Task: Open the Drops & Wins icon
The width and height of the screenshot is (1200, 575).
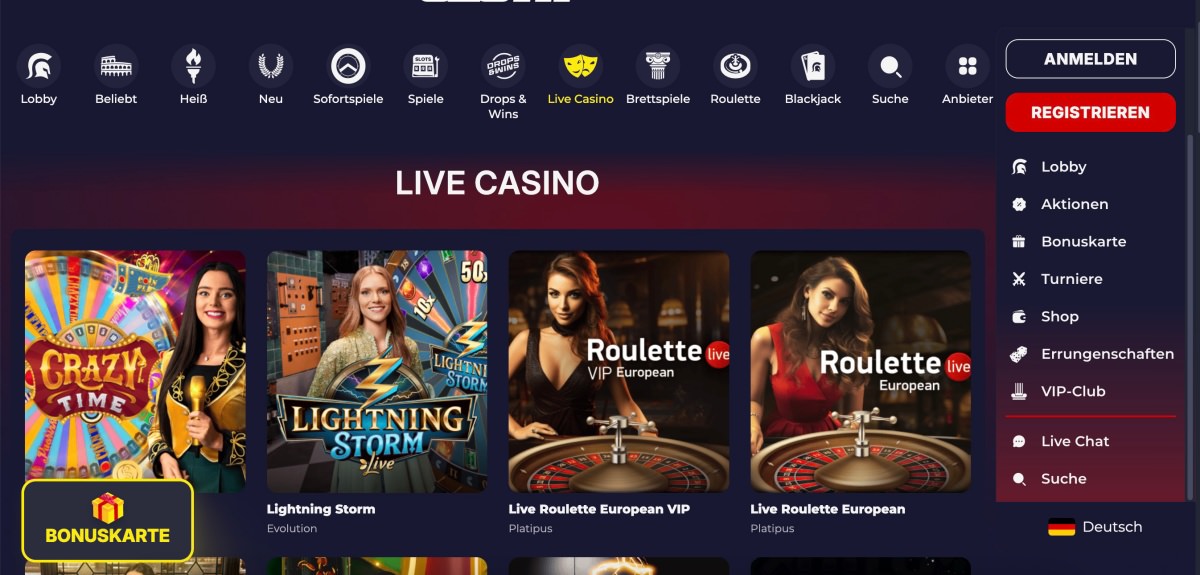Action: click(503, 67)
